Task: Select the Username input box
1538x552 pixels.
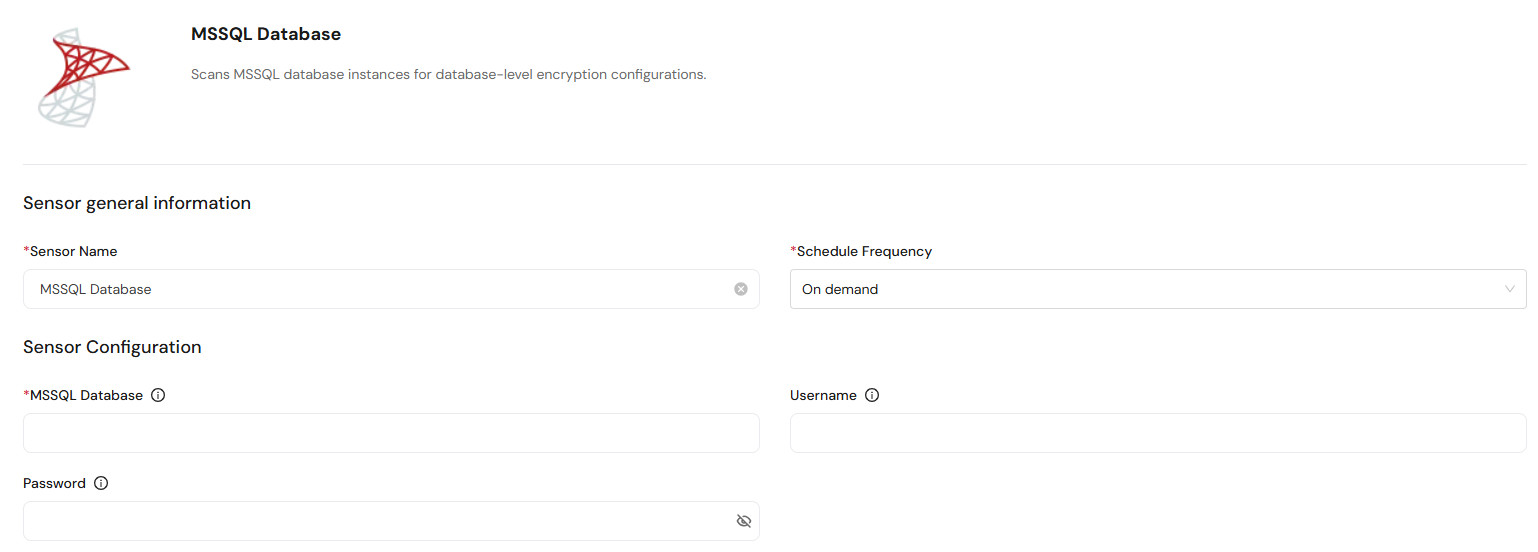Action: click(1158, 433)
